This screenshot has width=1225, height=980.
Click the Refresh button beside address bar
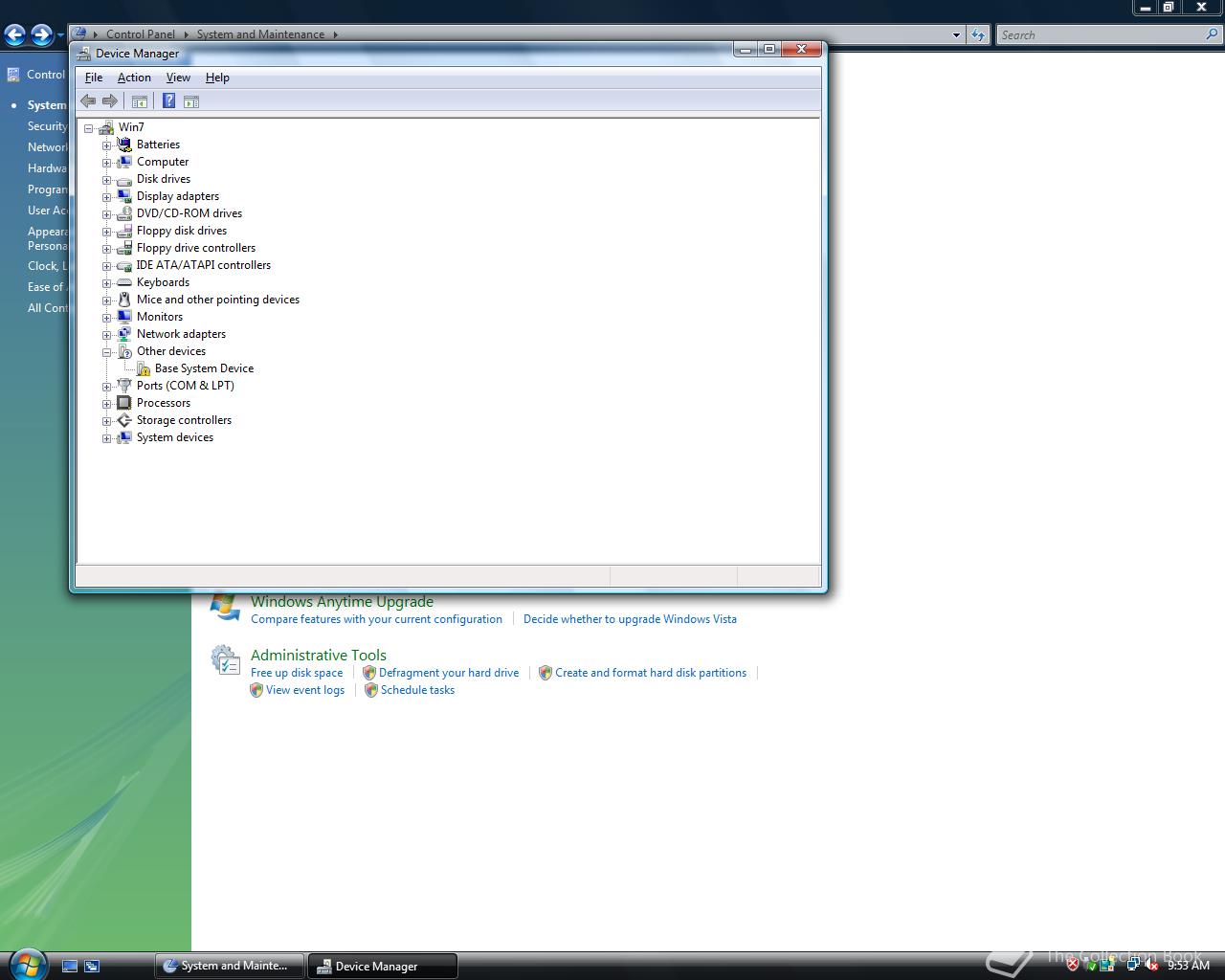(977, 35)
